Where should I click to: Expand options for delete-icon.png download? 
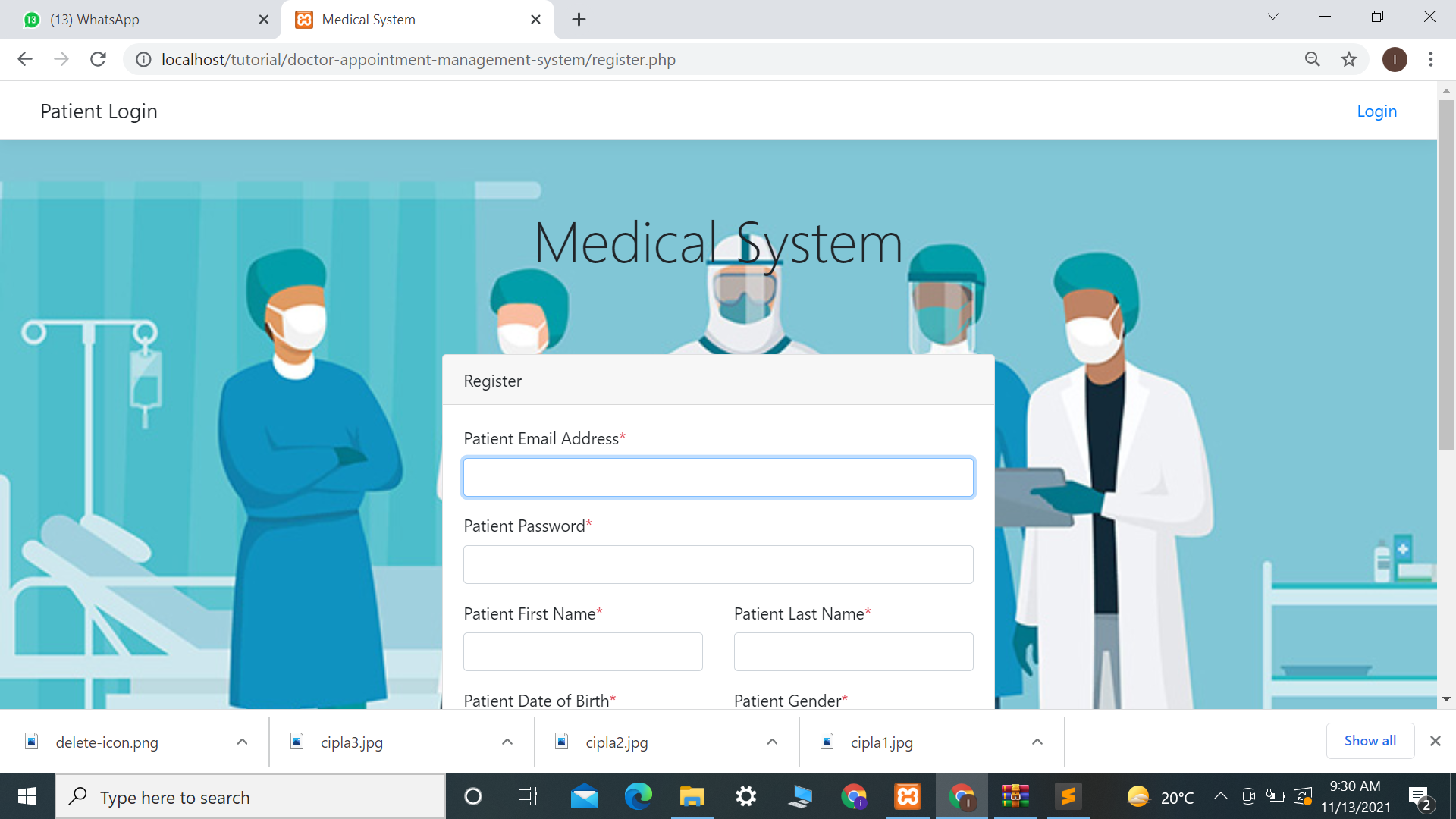pos(242,742)
